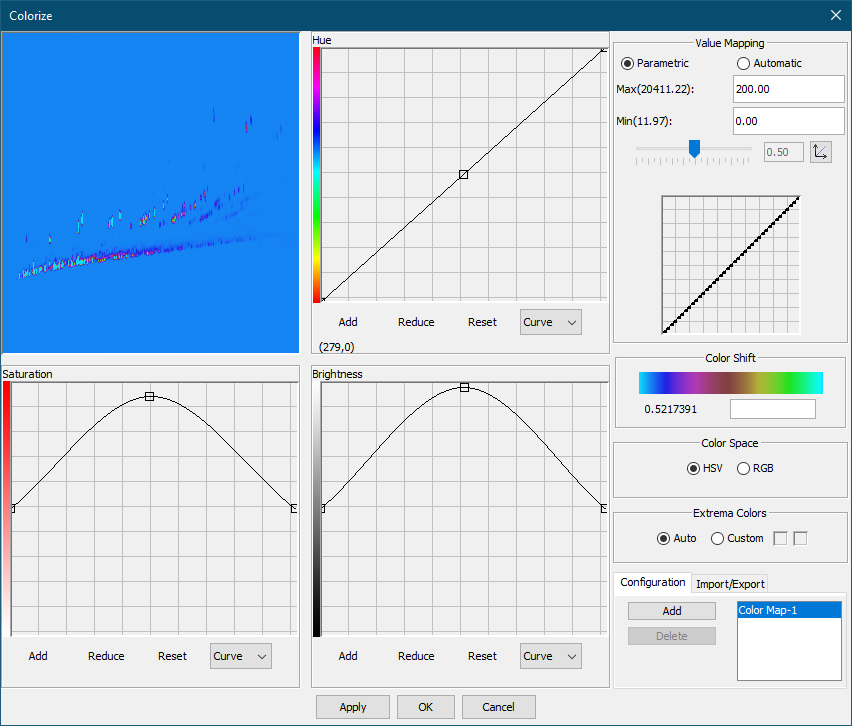Click the value mapping slider handle
The width and height of the screenshot is (852, 726).
(695, 150)
